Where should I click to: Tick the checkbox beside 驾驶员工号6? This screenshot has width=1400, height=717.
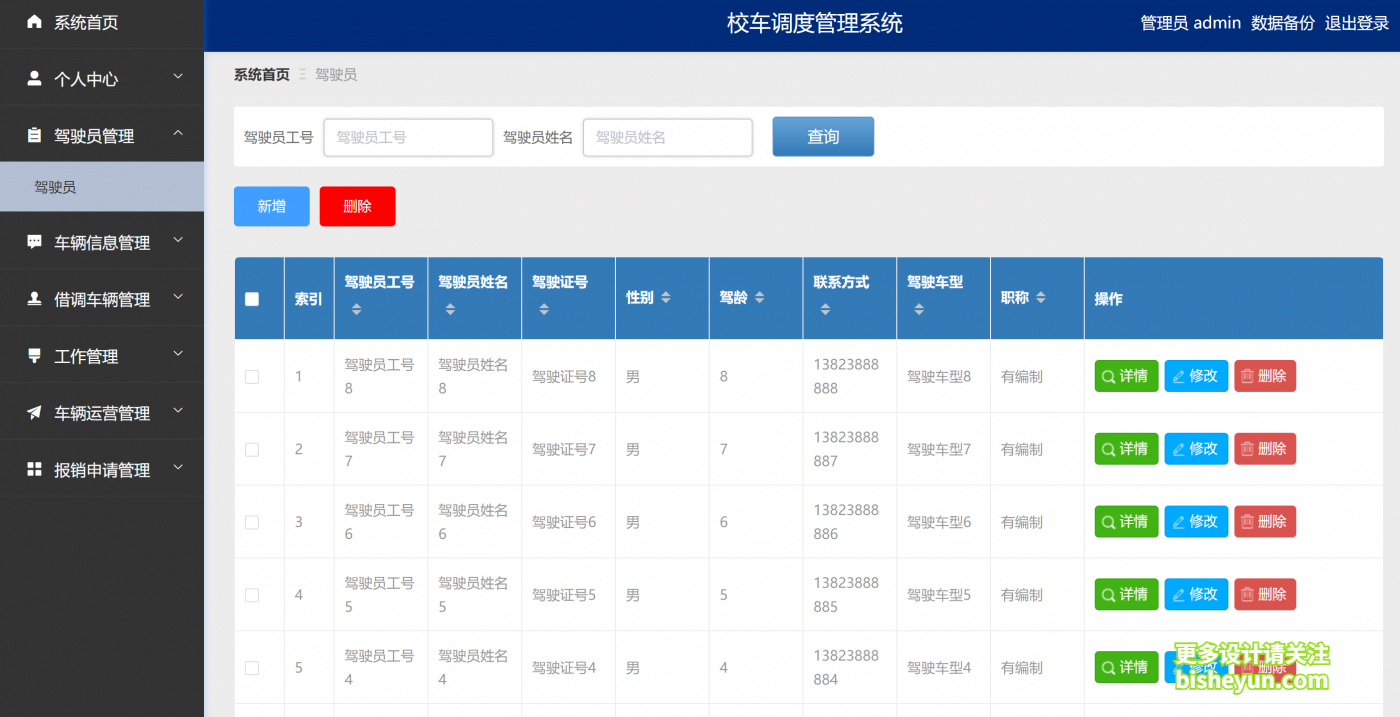pyautogui.click(x=252, y=521)
